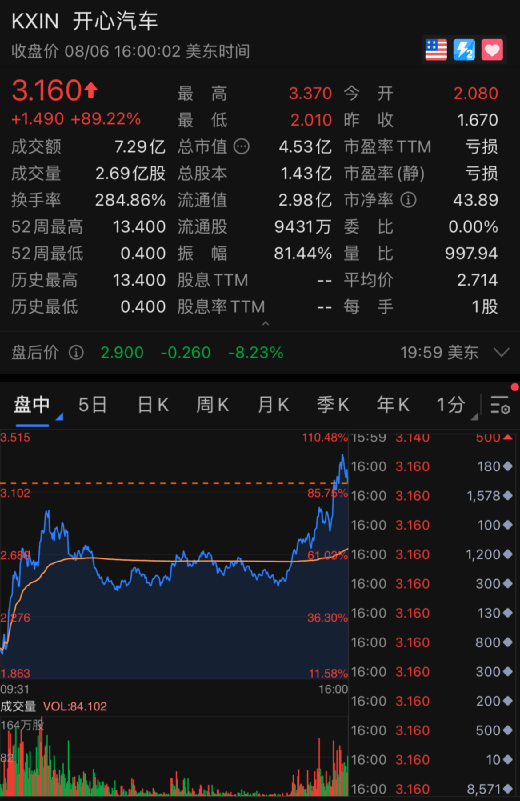
Task: Select the 盘中 chart tab
Action: (x=32, y=405)
